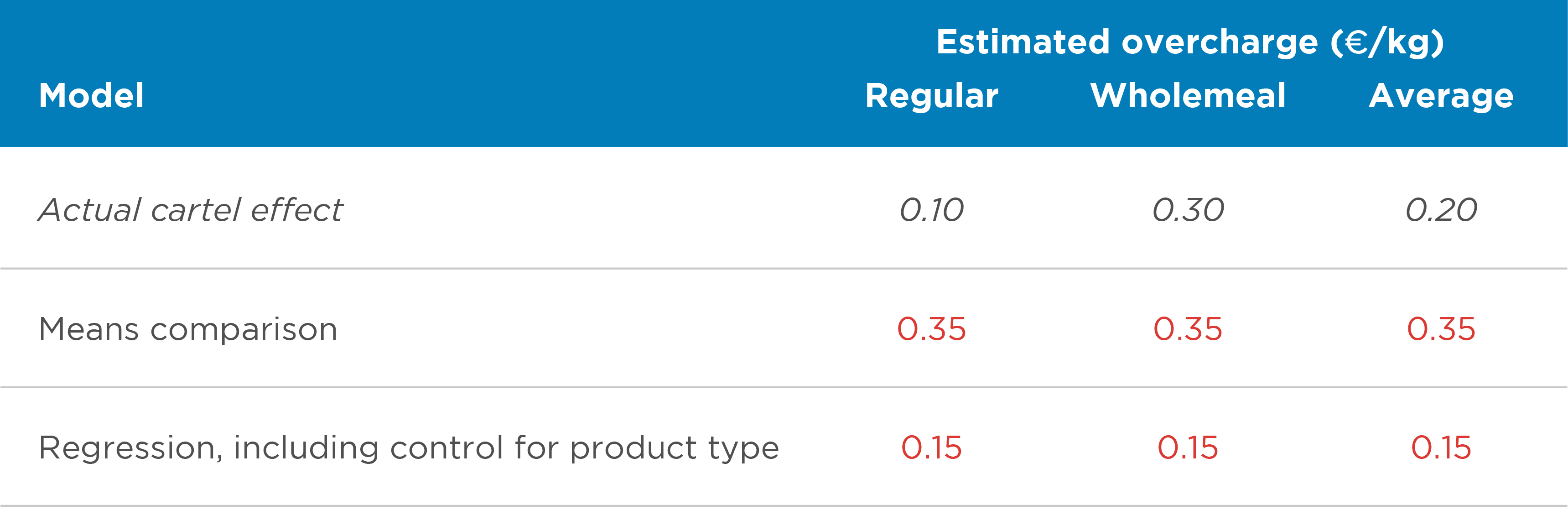Click the "Average" column header
The height and width of the screenshot is (510, 1568).
click(1441, 96)
